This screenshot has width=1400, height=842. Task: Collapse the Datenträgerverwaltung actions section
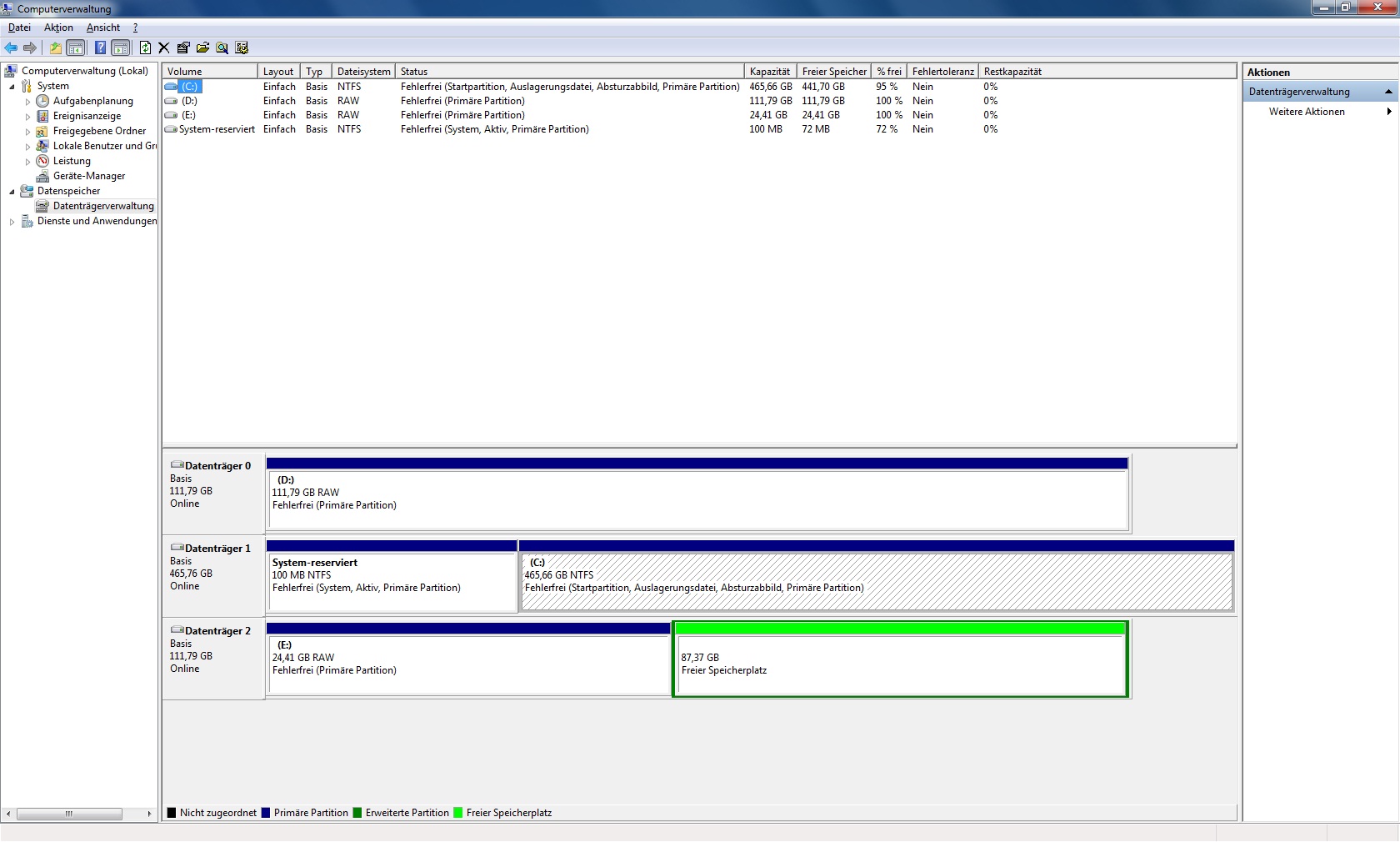1388,92
